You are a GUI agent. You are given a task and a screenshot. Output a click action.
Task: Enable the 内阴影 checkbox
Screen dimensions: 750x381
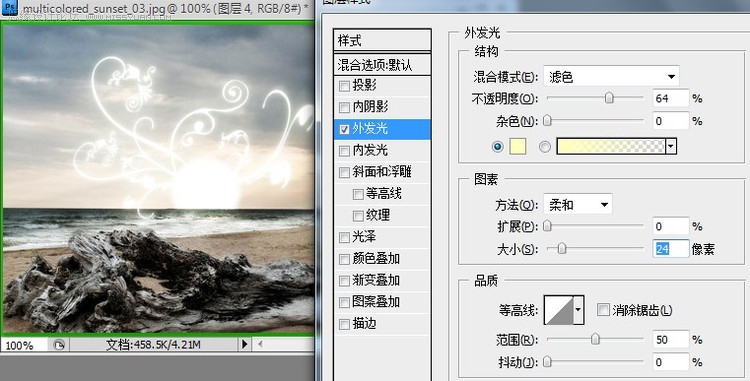click(x=344, y=107)
